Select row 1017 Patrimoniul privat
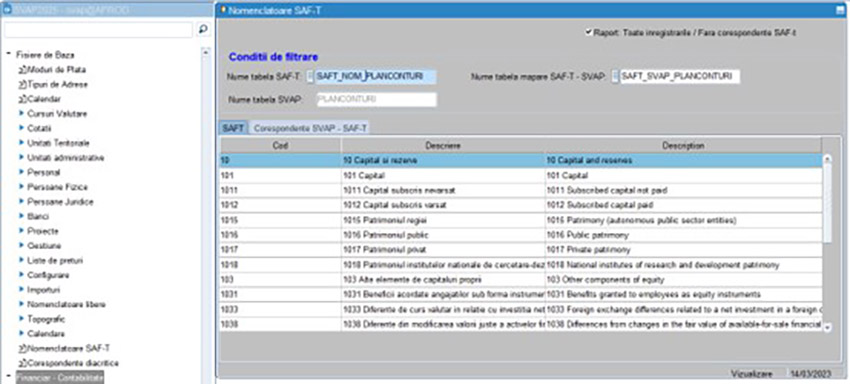This screenshot has width=850, height=384. tap(520, 250)
